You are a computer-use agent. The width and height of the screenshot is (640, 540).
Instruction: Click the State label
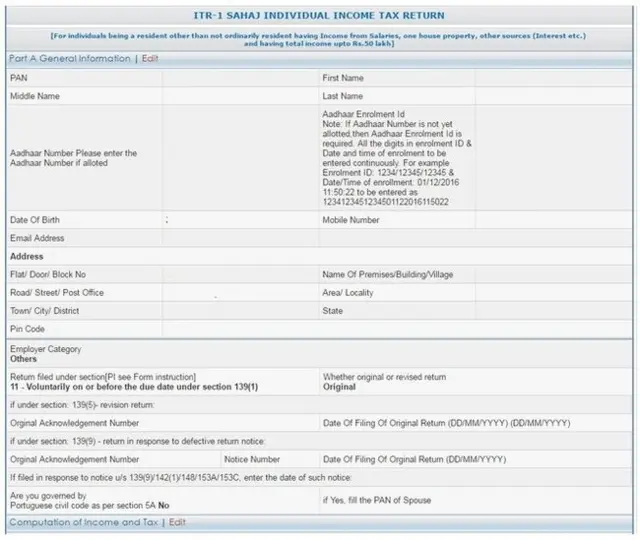[x=333, y=311]
